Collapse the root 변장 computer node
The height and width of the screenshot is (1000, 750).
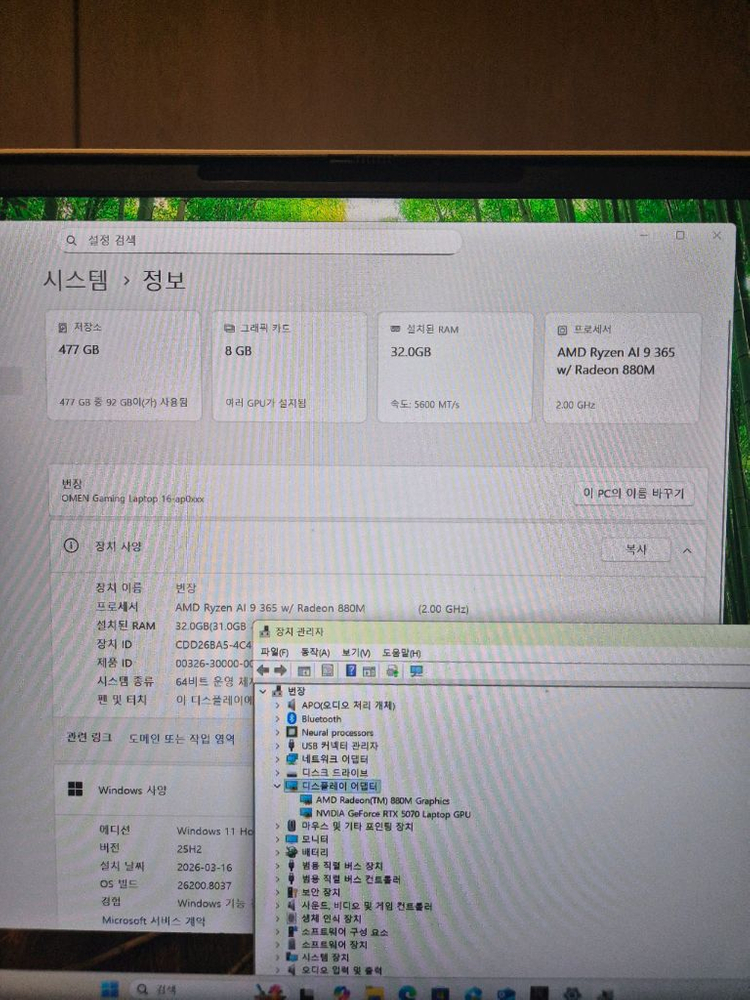[x=263, y=691]
